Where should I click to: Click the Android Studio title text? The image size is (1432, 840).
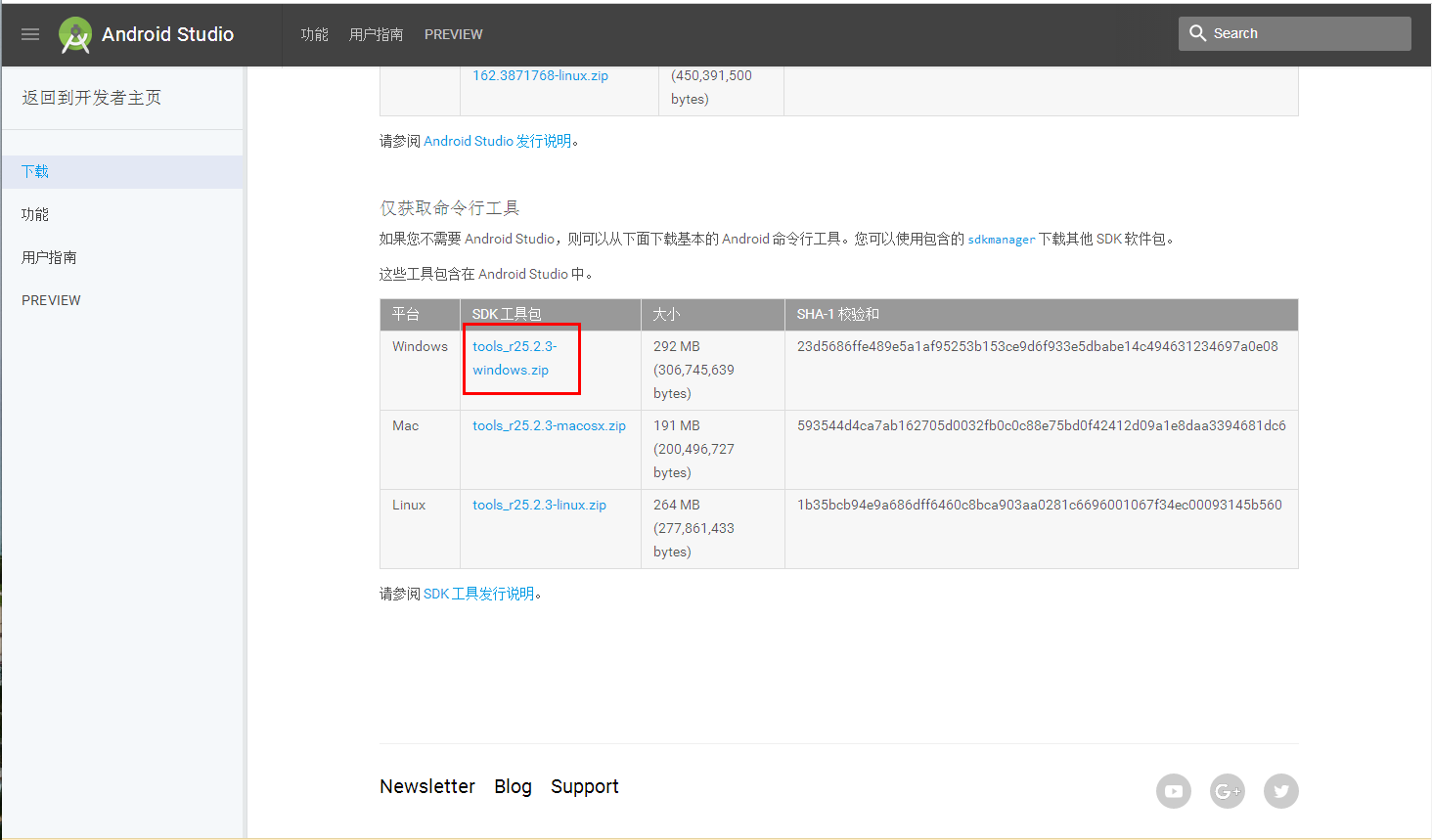167,34
